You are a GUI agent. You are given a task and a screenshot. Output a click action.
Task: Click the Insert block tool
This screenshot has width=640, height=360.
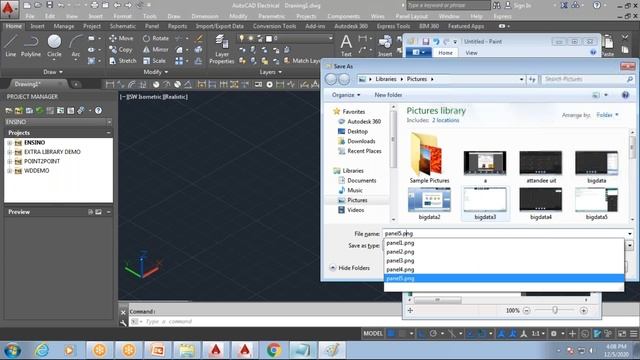[x=385, y=45]
